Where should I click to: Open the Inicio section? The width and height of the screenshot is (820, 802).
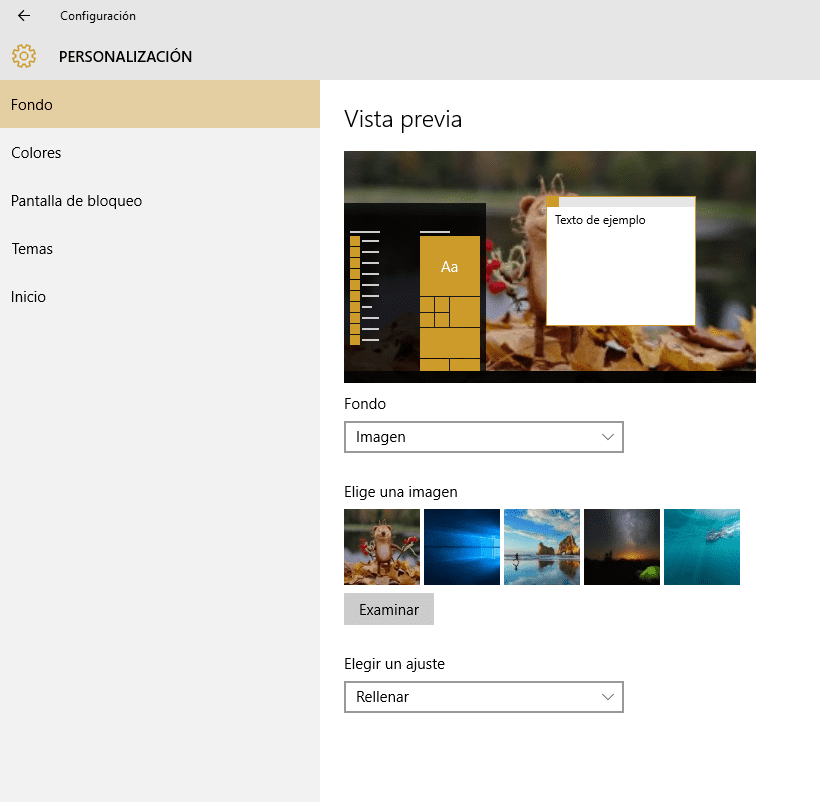(160, 297)
